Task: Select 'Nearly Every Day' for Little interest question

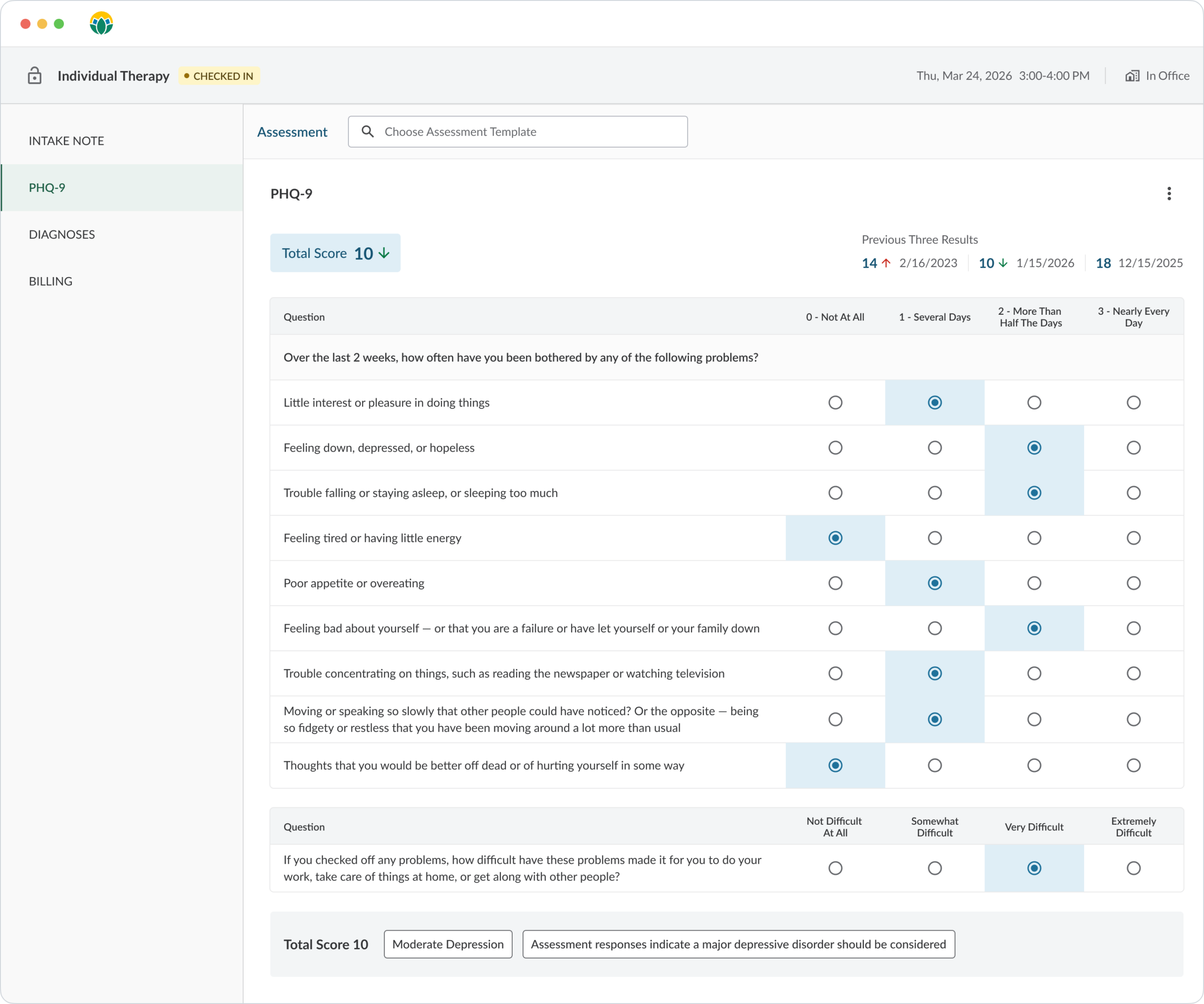Action: point(1133,403)
